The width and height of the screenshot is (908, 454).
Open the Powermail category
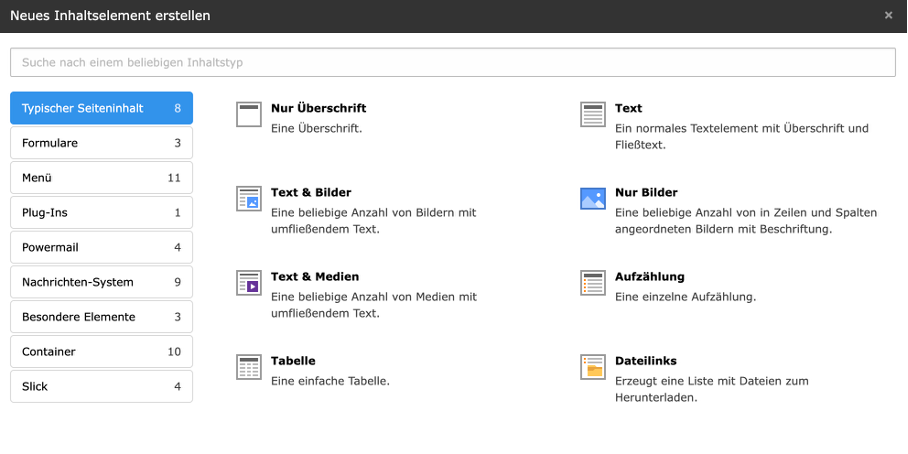(101, 247)
